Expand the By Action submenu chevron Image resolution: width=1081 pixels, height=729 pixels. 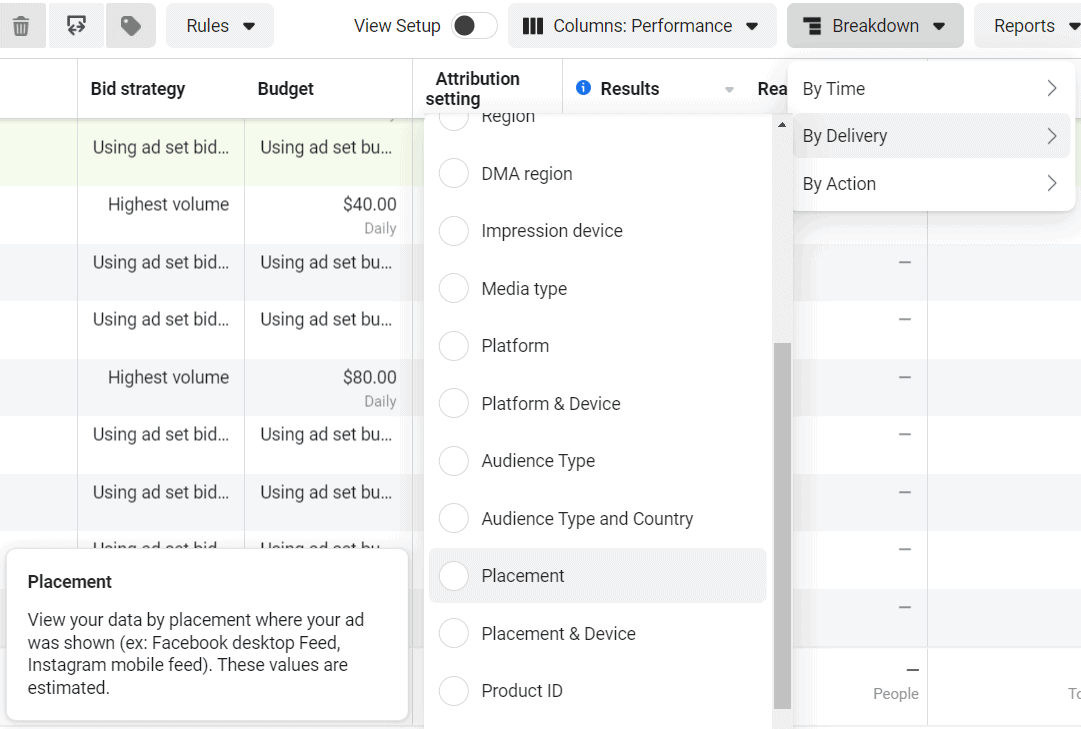pyautogui.click(x=1052, y=184)
